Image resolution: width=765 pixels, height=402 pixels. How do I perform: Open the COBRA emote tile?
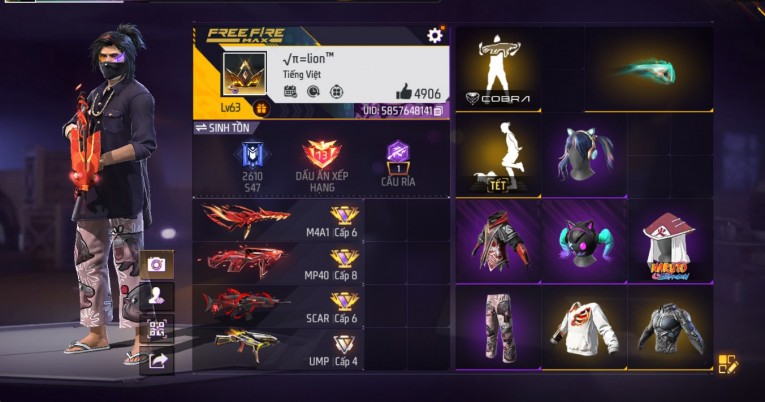(498, 69)
